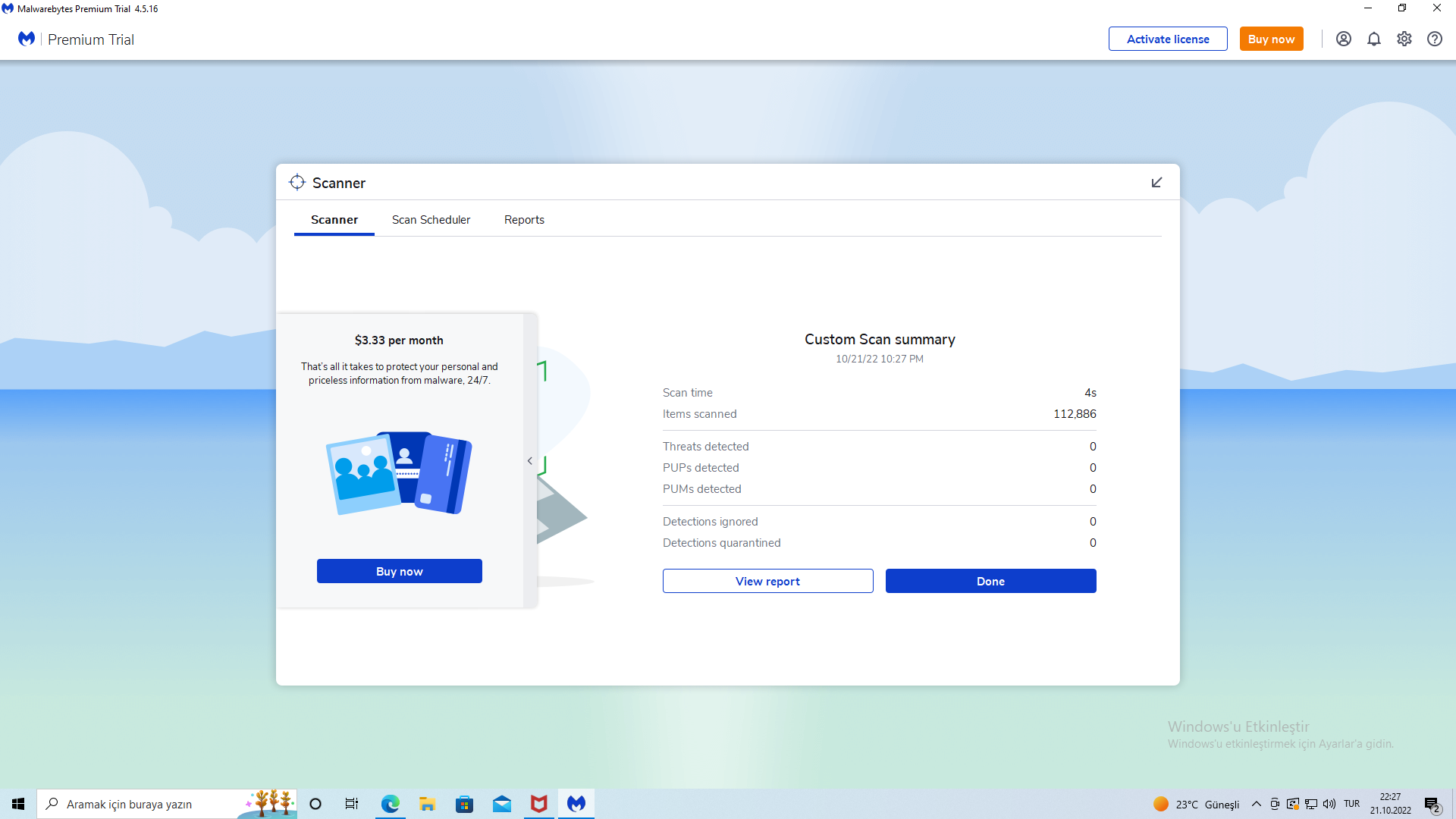
Task: Collapse the Scanner panel with arrow icon
Action: [1156, 182]
